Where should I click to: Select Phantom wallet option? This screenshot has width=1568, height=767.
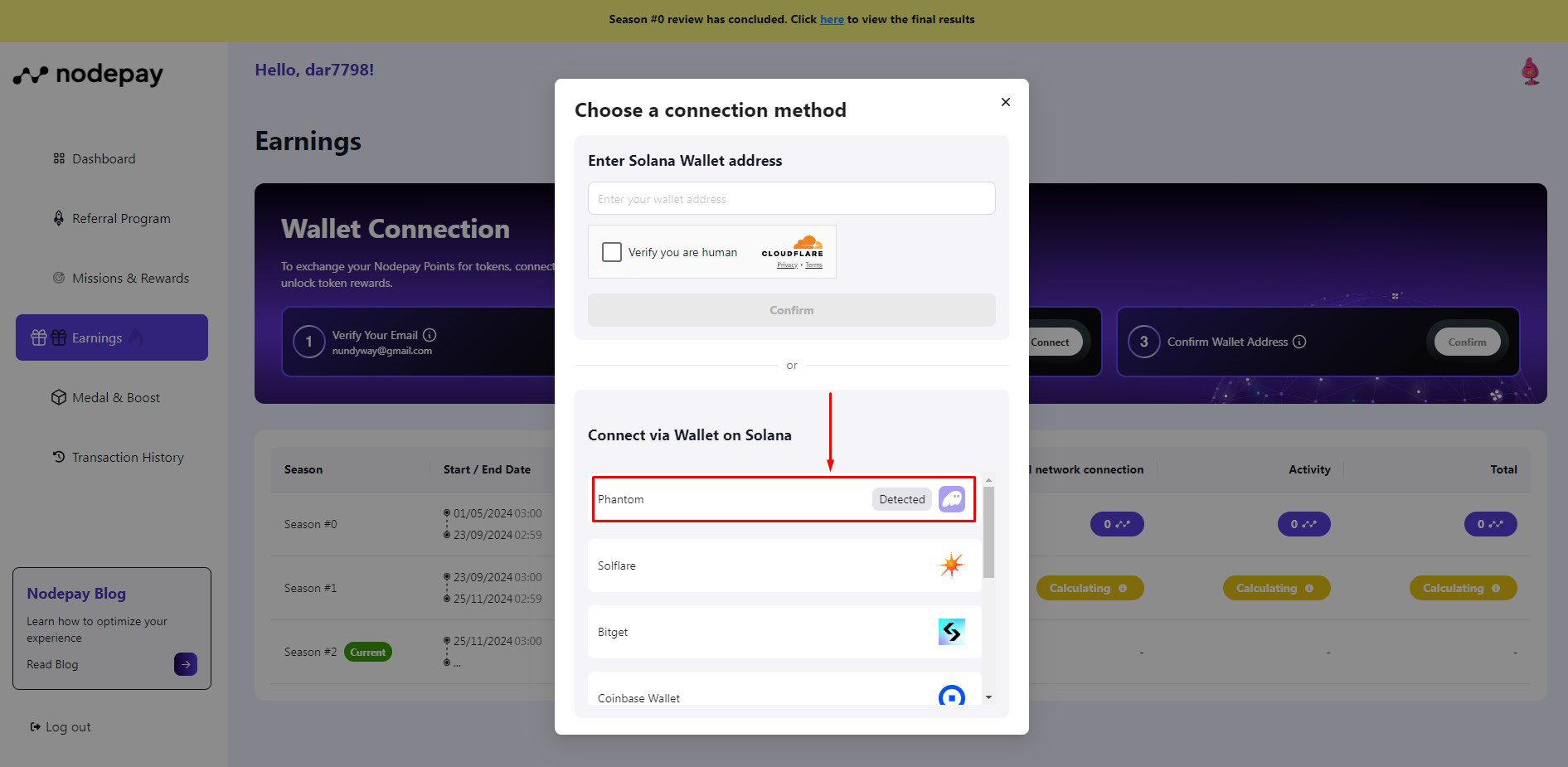[x=784, y=499]
